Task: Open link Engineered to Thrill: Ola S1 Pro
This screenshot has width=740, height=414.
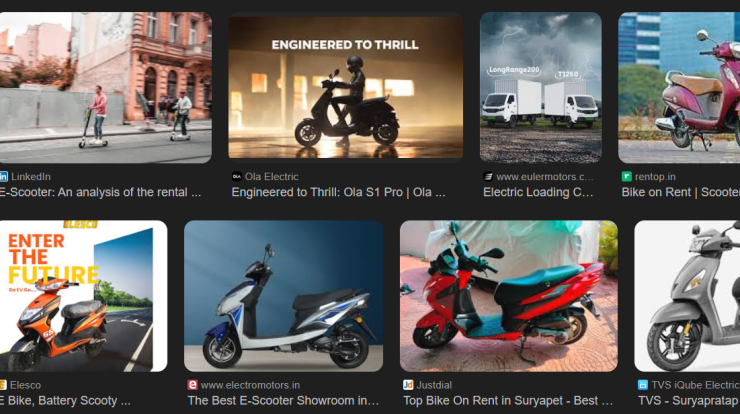Action: pos(338,192)
